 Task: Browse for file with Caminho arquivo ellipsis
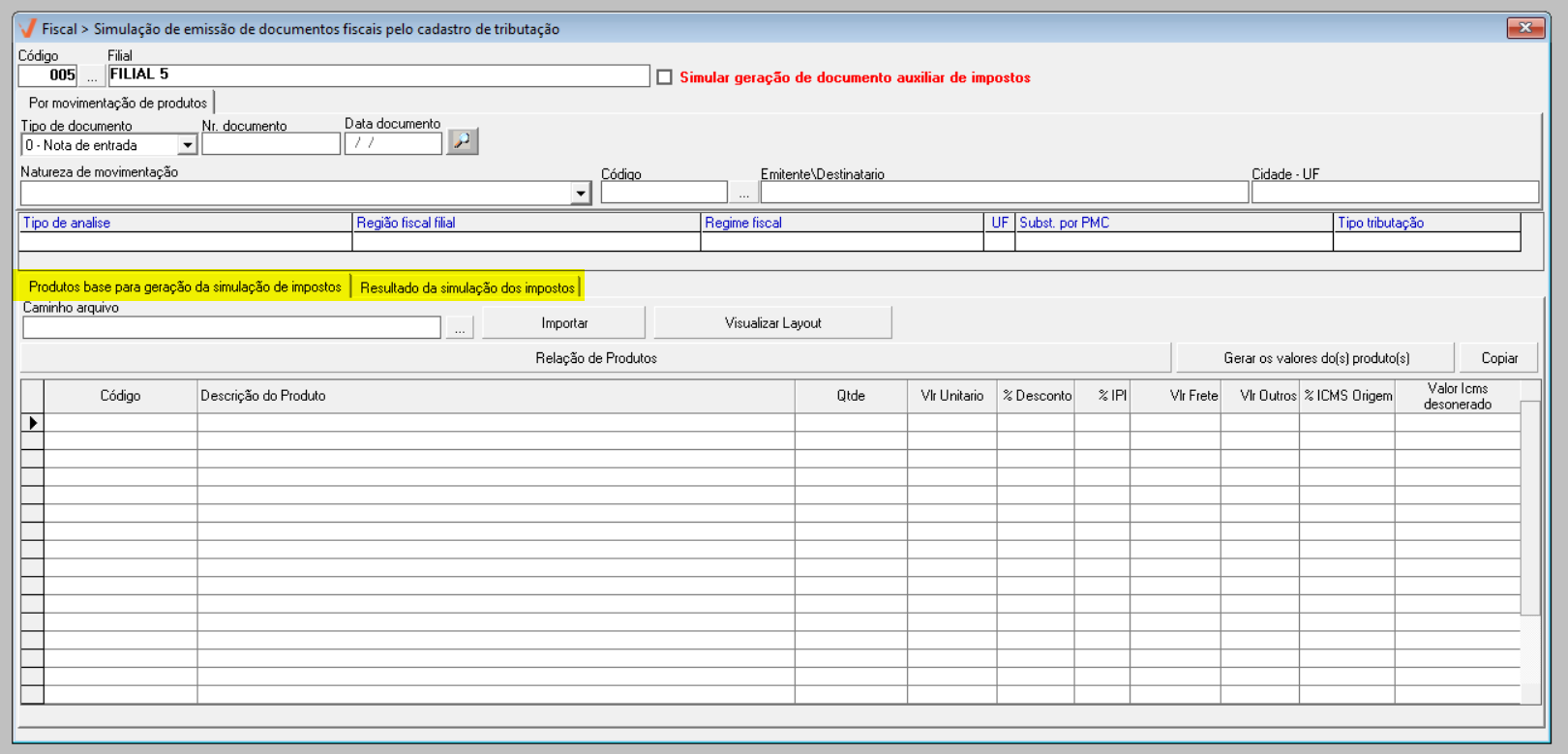click(460, 328)
